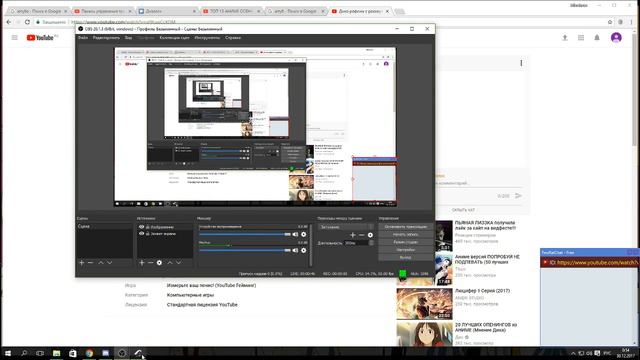Remove the selected source with the minus icon
Screen dimensions: 640x360
(150, 263)
